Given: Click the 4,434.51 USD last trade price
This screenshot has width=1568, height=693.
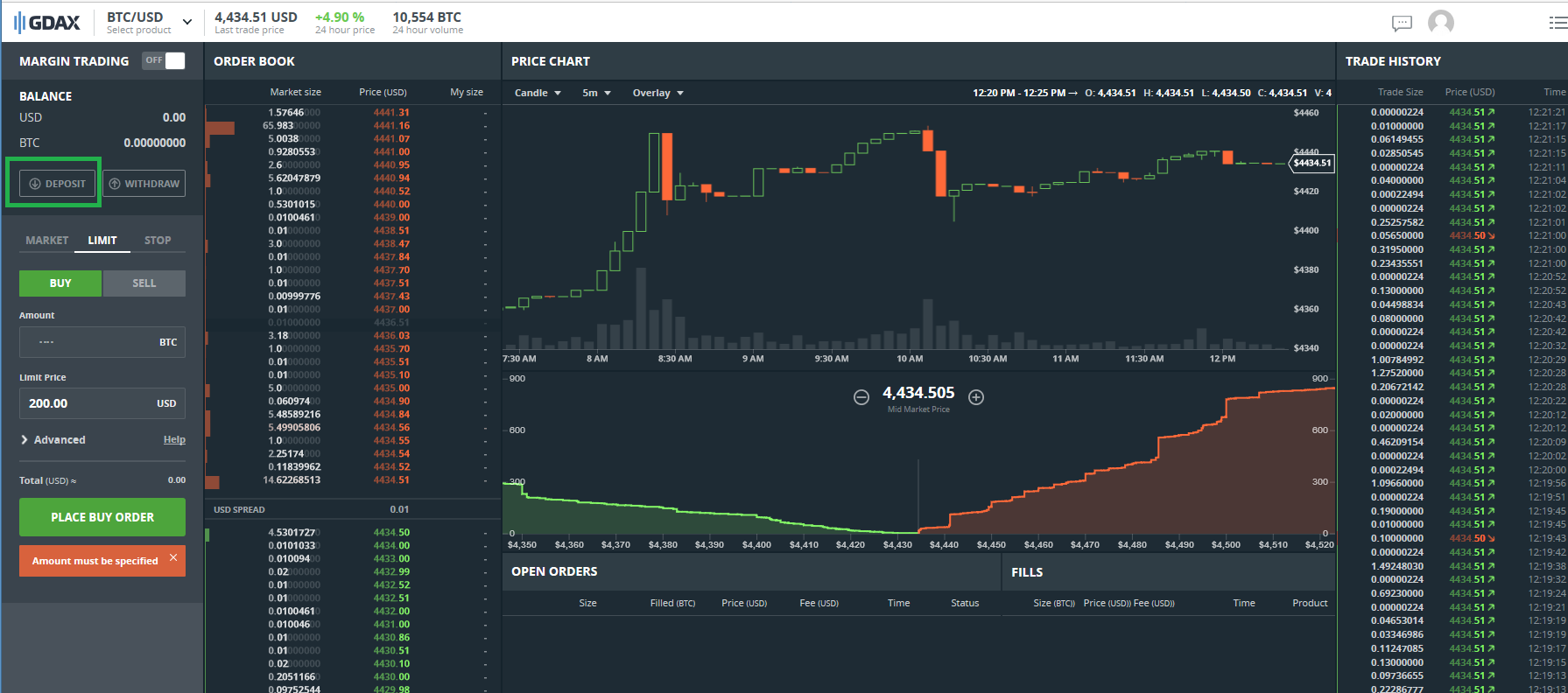Looking at the screenshot, I should pos(256,23).
